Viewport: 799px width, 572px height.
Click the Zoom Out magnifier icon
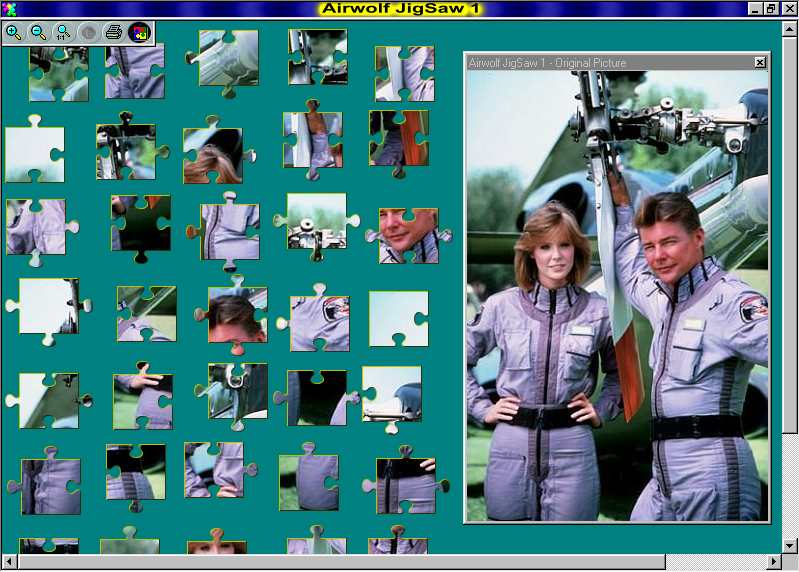click(x=38, y=33)
